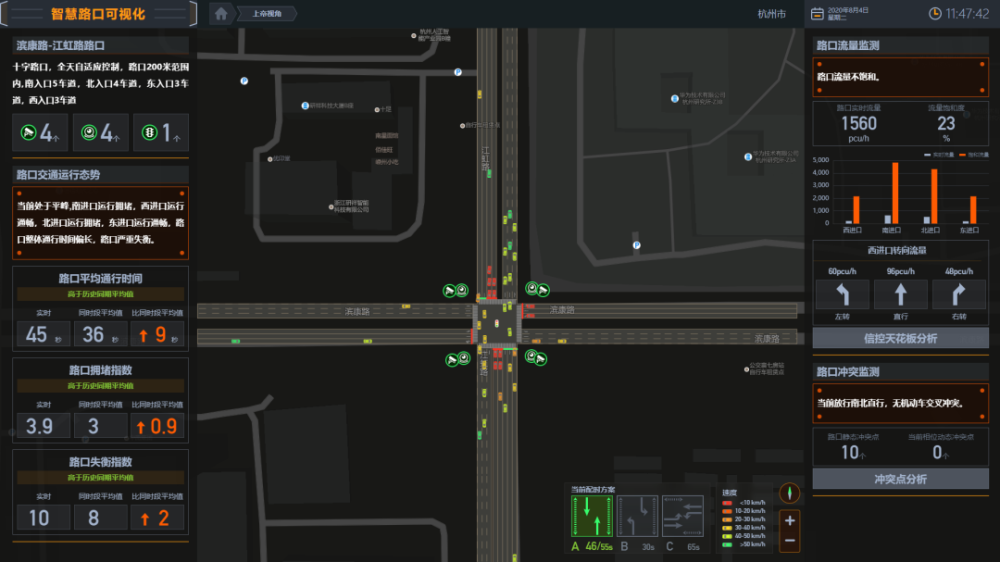Select the right-turn 右转 arrow icon
Screen dimensions: 1000x562
(959, 295)
